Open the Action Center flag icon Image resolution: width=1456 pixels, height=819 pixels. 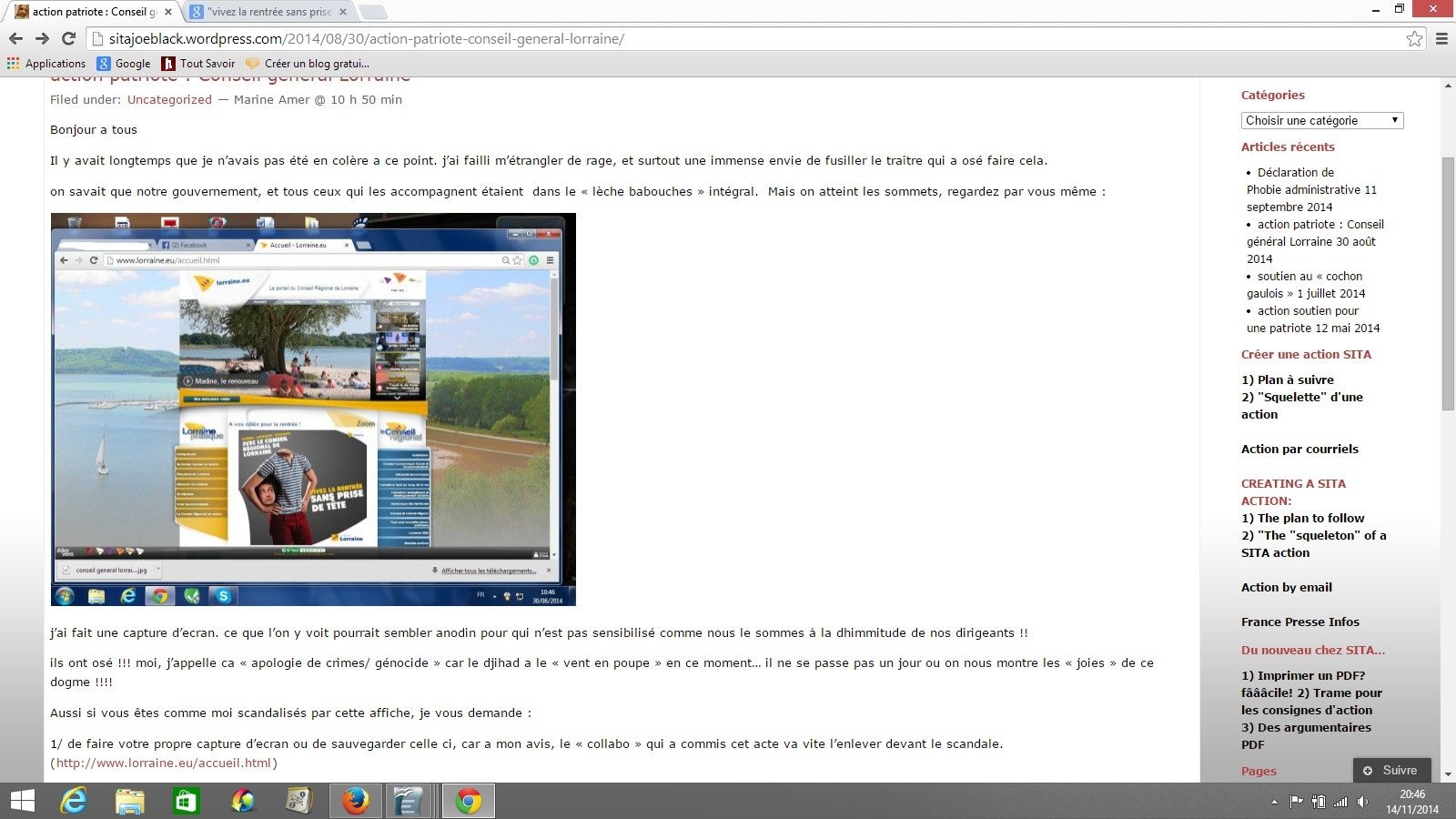coord(1296,802)
